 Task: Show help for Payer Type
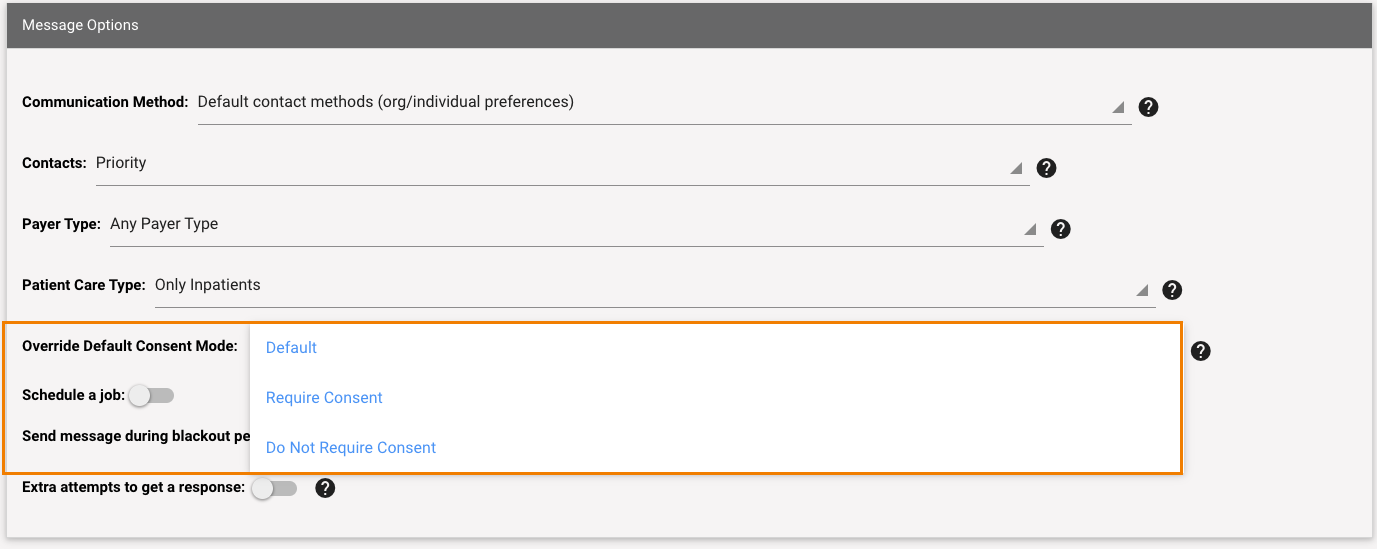1061,229
